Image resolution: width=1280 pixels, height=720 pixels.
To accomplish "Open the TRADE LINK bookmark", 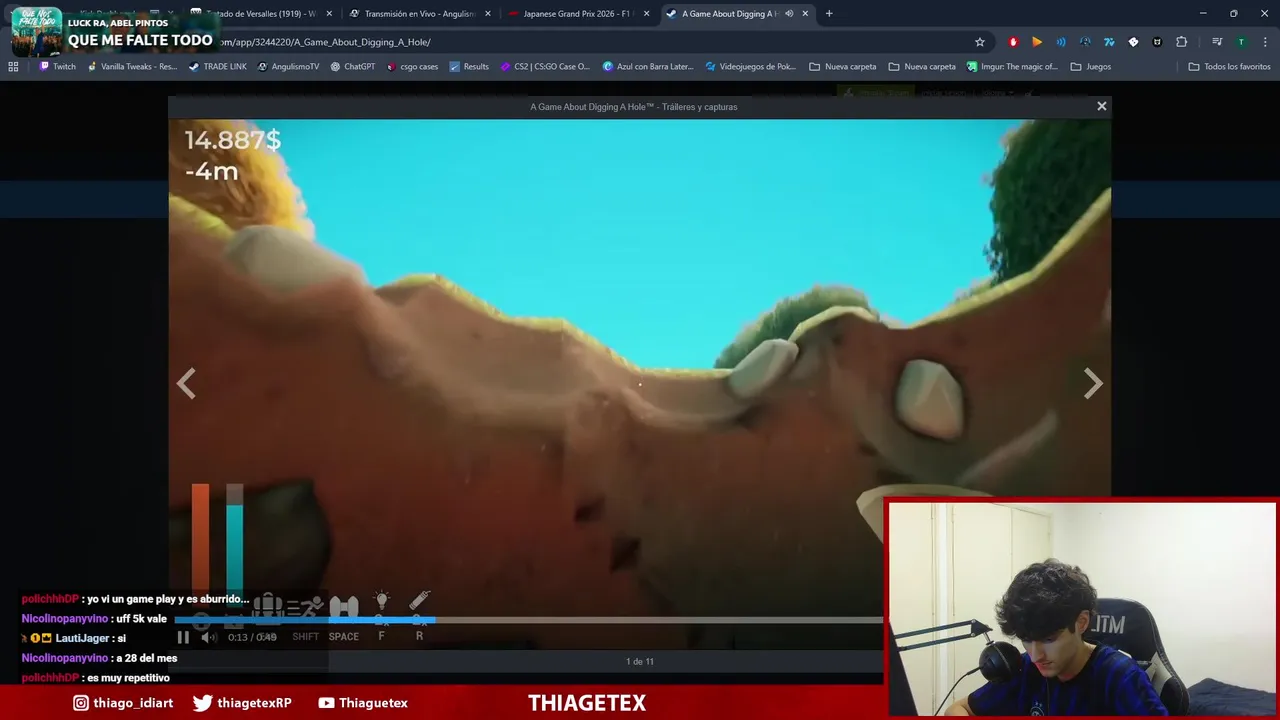I will (x=217, y=67).
